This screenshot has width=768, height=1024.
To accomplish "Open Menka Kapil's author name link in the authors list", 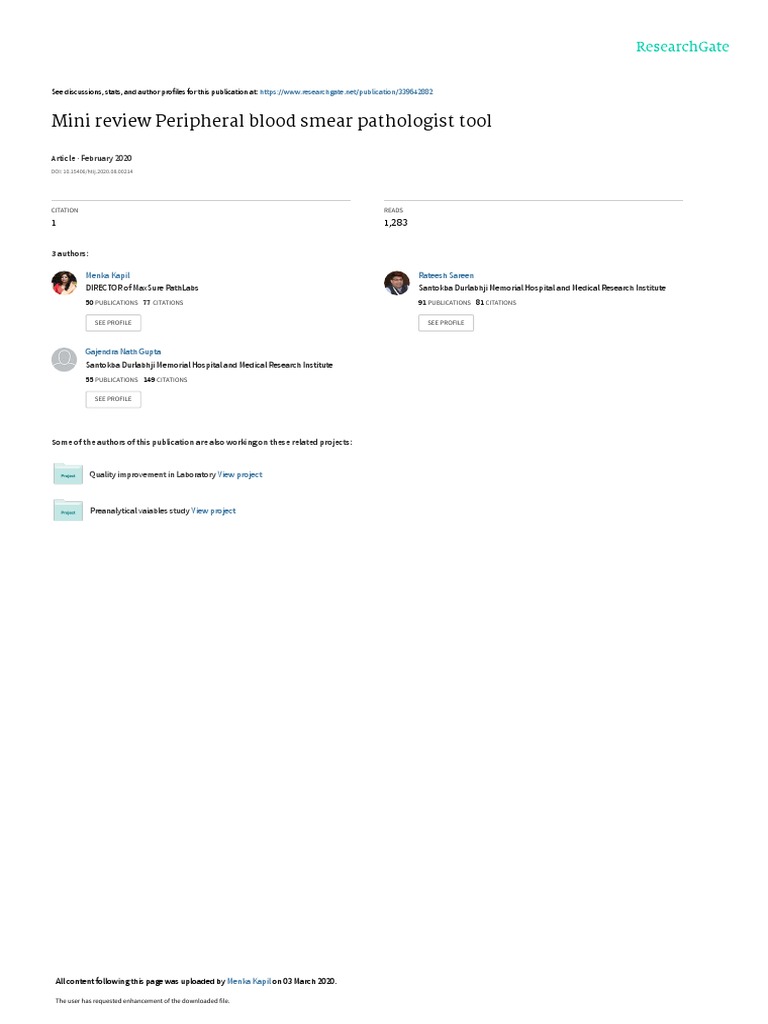I will (x=108, y=276).
